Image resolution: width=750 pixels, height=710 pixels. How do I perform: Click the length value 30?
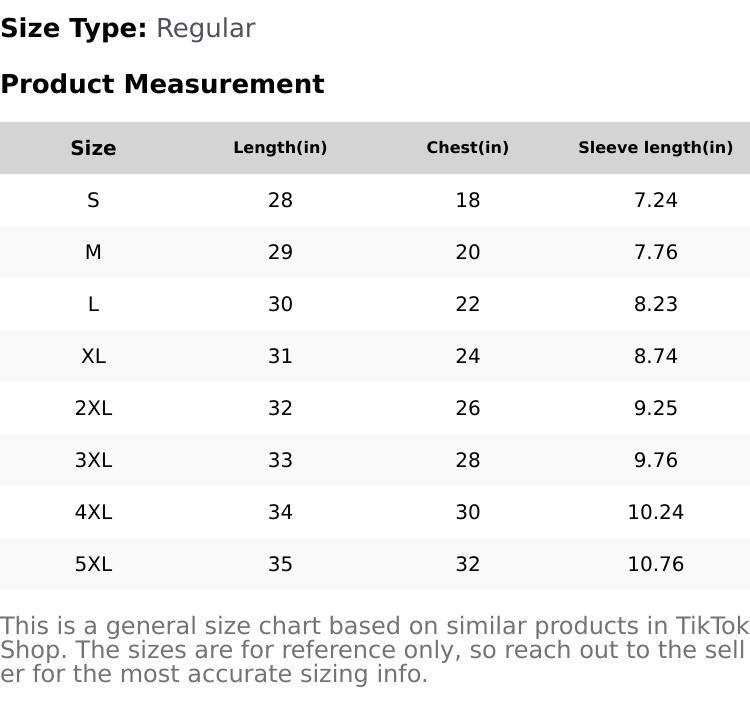[x=280, y=304]
